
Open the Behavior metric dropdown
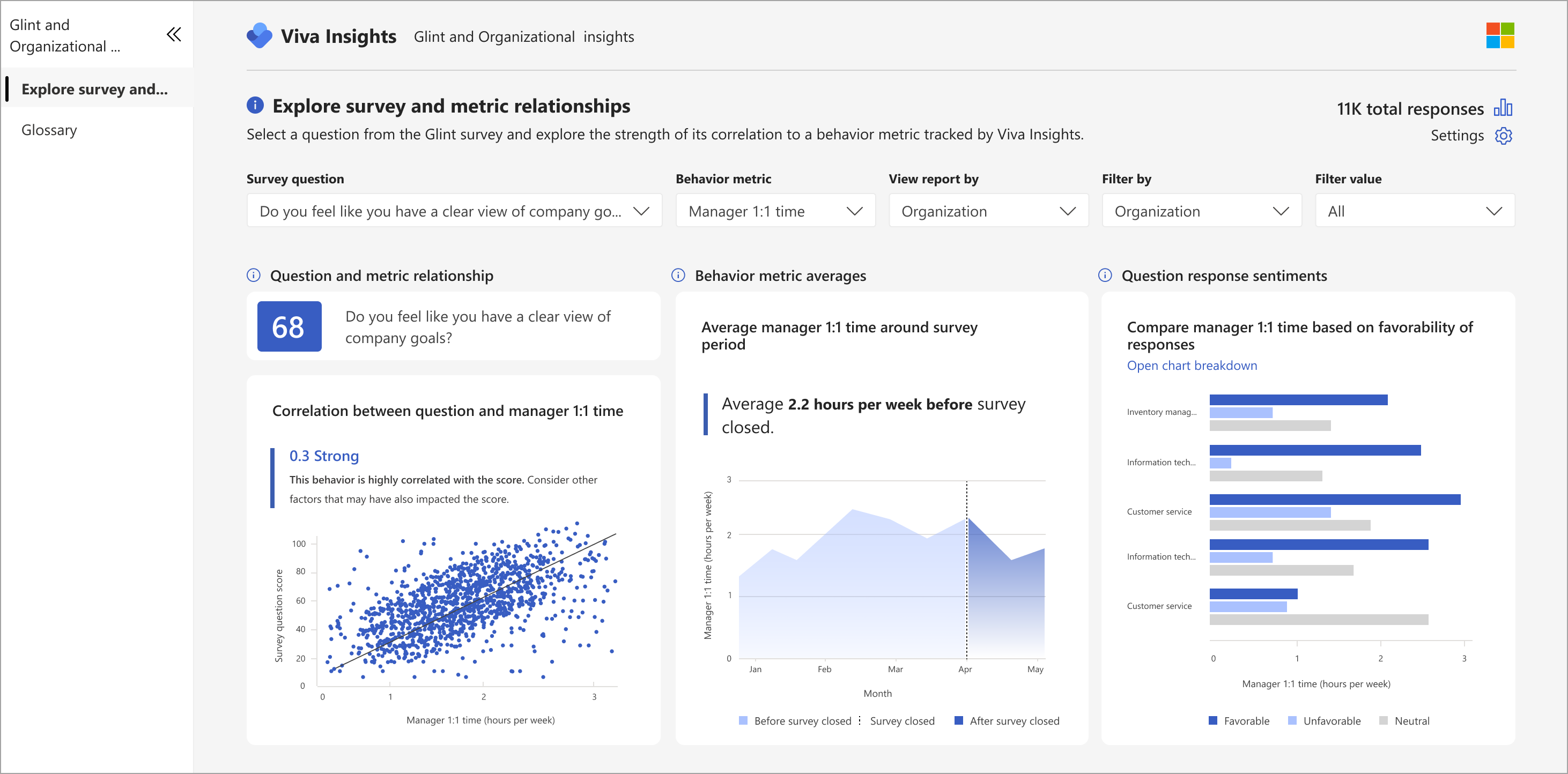[775, 211]
